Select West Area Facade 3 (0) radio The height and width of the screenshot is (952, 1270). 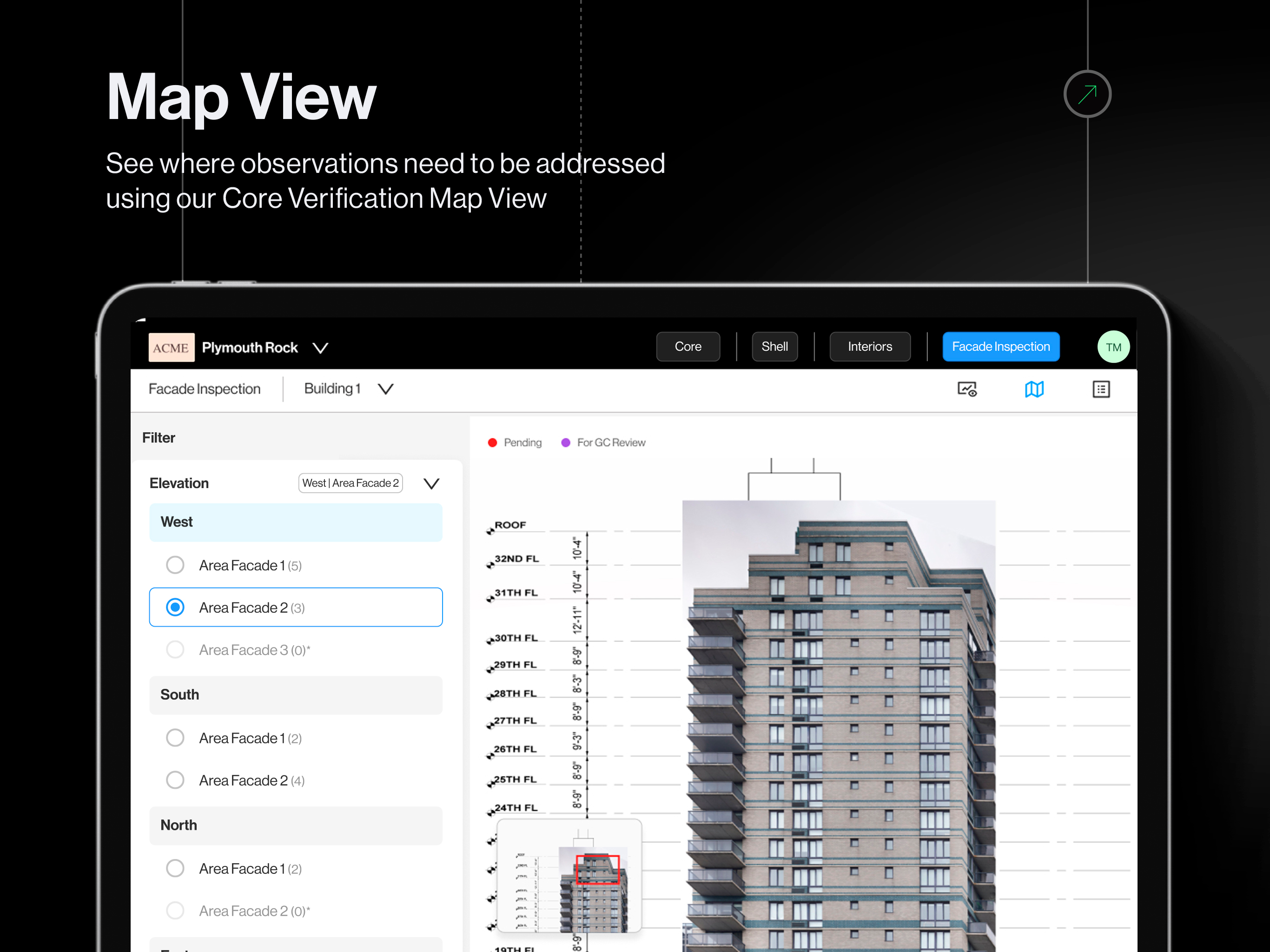(175, 649)
